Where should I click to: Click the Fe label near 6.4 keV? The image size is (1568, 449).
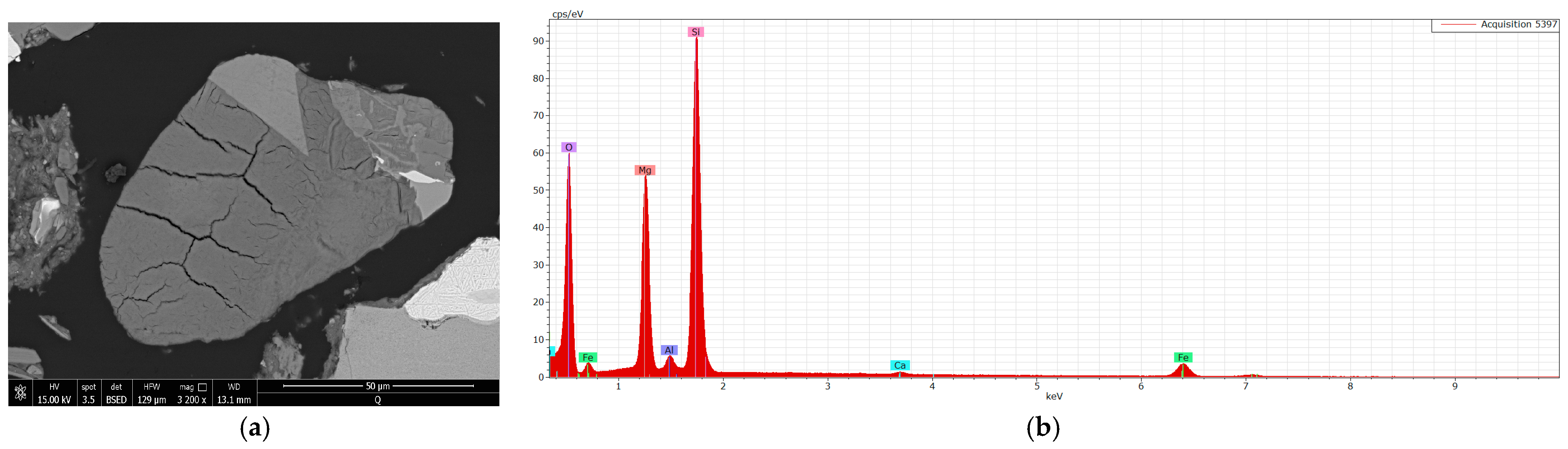(1183, 358)
